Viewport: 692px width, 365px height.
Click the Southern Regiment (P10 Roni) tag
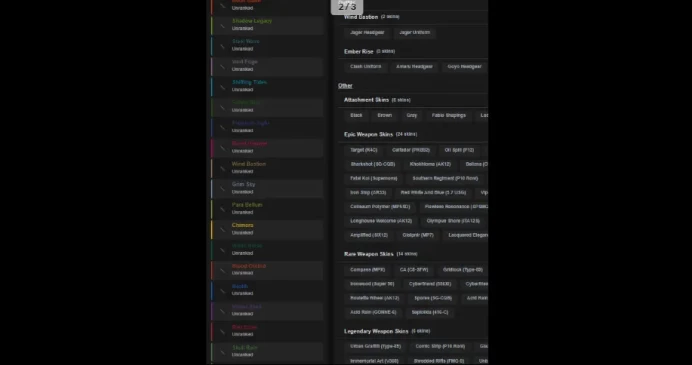click(x=445, y=179)
